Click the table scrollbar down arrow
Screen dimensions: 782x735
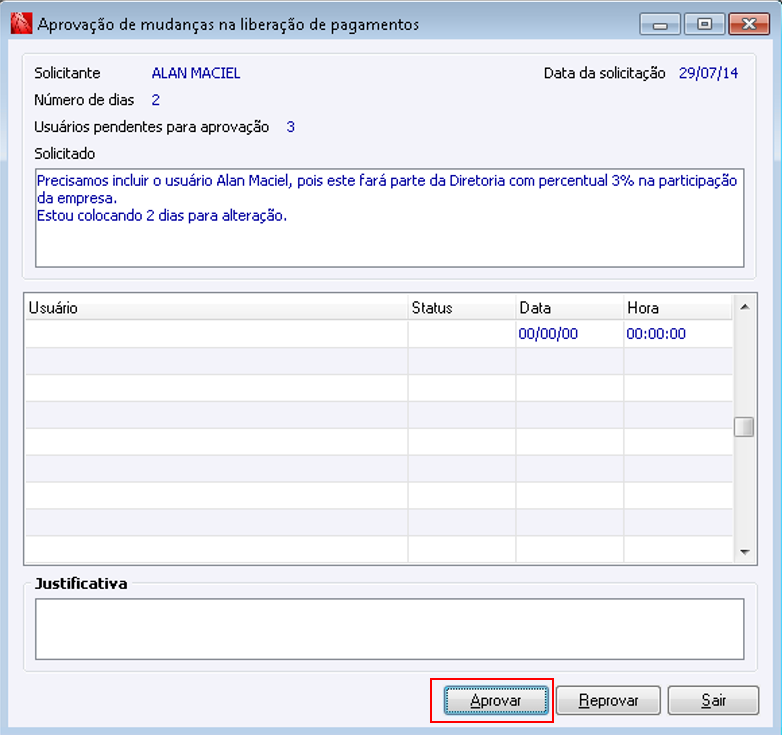745,551
